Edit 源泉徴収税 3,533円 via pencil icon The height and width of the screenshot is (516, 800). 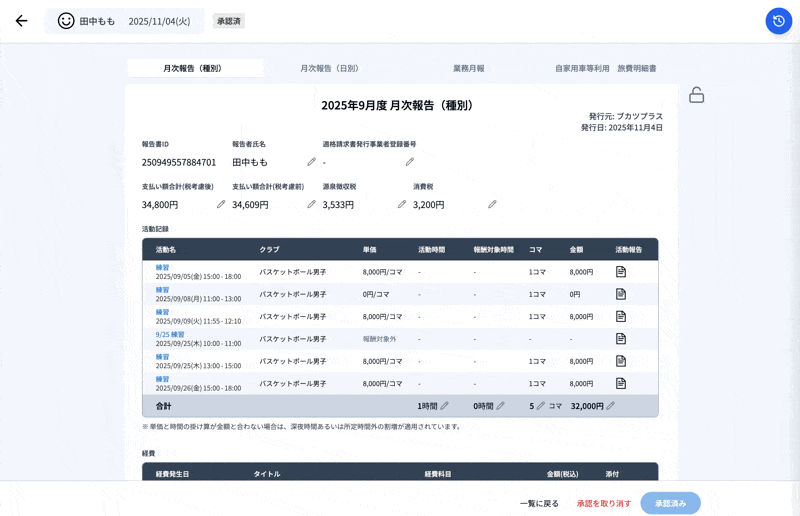(x=402, y=204)
